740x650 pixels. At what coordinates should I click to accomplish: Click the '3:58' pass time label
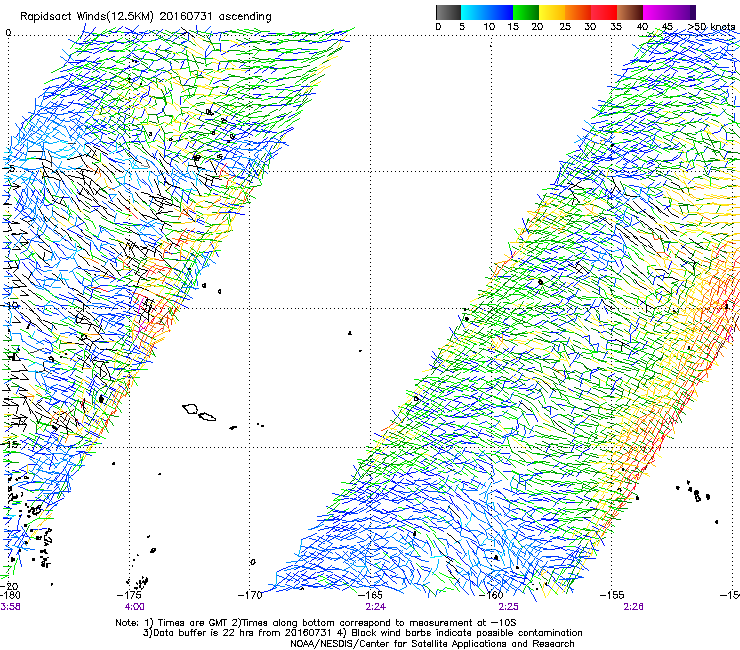pos(10,607)
